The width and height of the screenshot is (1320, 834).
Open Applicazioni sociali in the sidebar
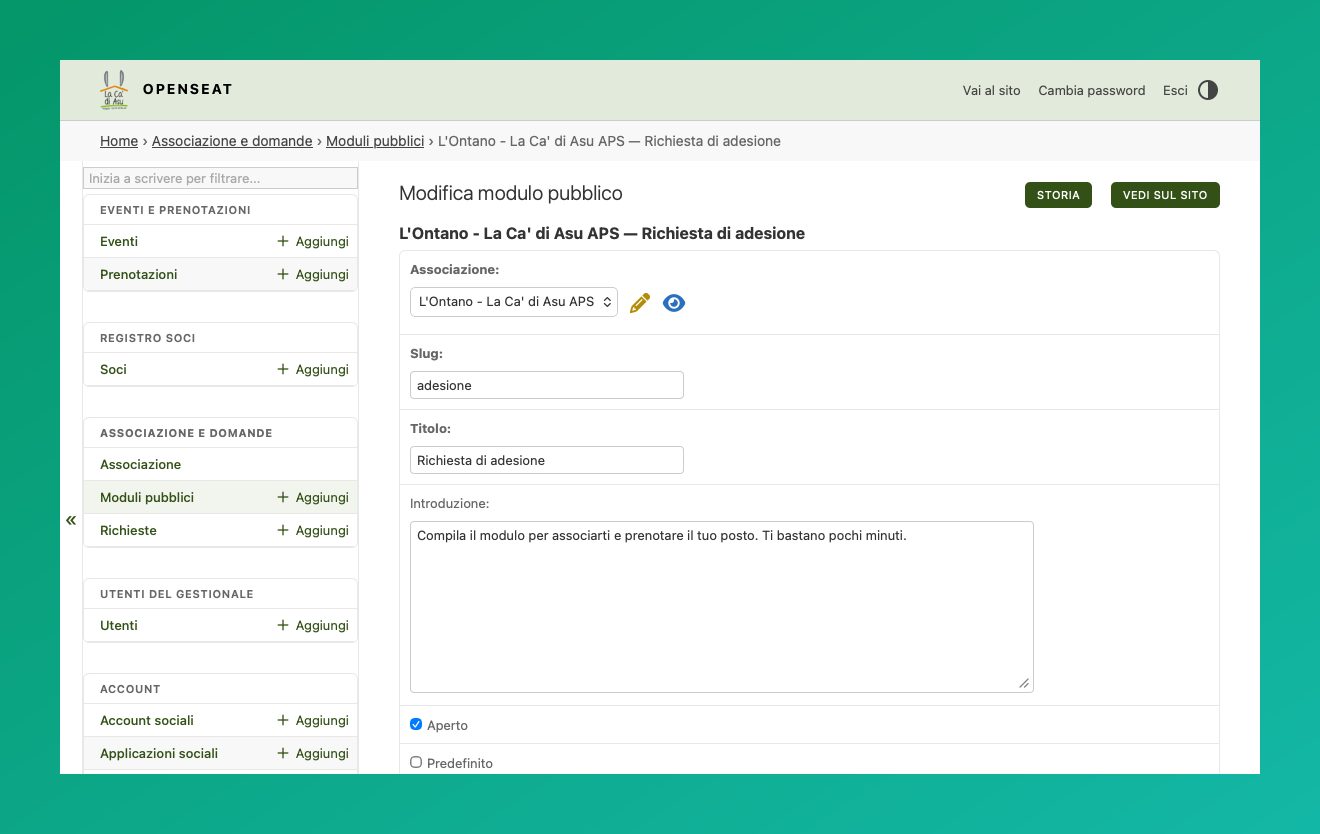[159, 753]
